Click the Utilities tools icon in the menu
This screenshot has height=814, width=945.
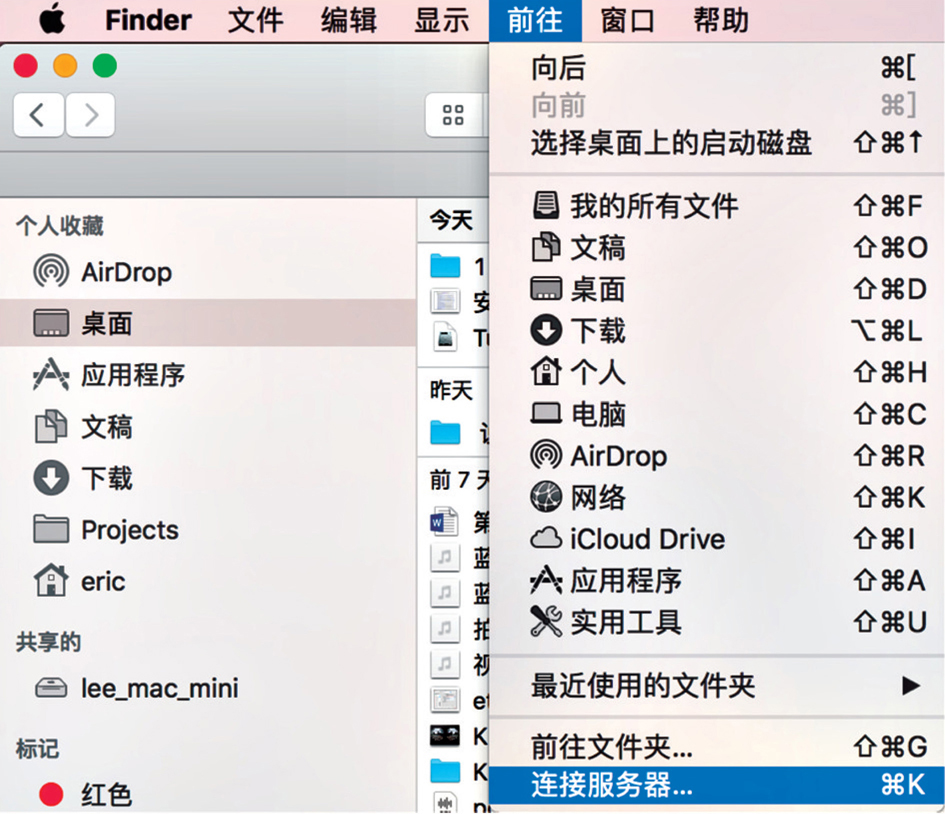point(546,622)
